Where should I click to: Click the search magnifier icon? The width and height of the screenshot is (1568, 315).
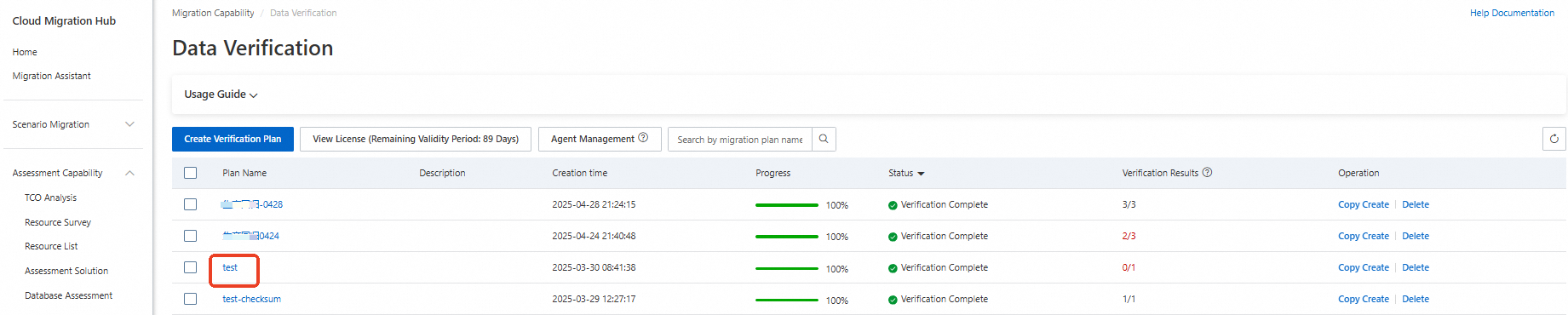(824, 139)
